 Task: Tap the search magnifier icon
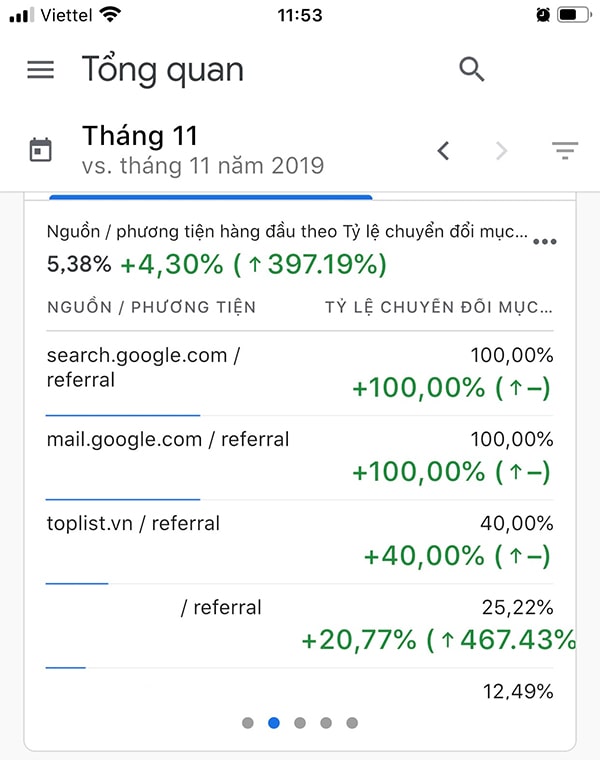tap(471, 69)
